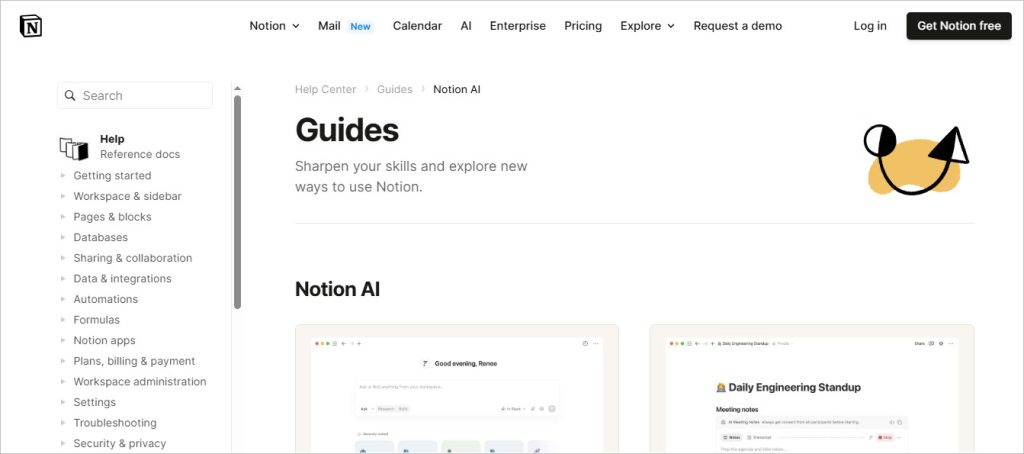Click the Help reference docs book icon
This screenshot has height=454, width=1024.
[x=74, y=148]
